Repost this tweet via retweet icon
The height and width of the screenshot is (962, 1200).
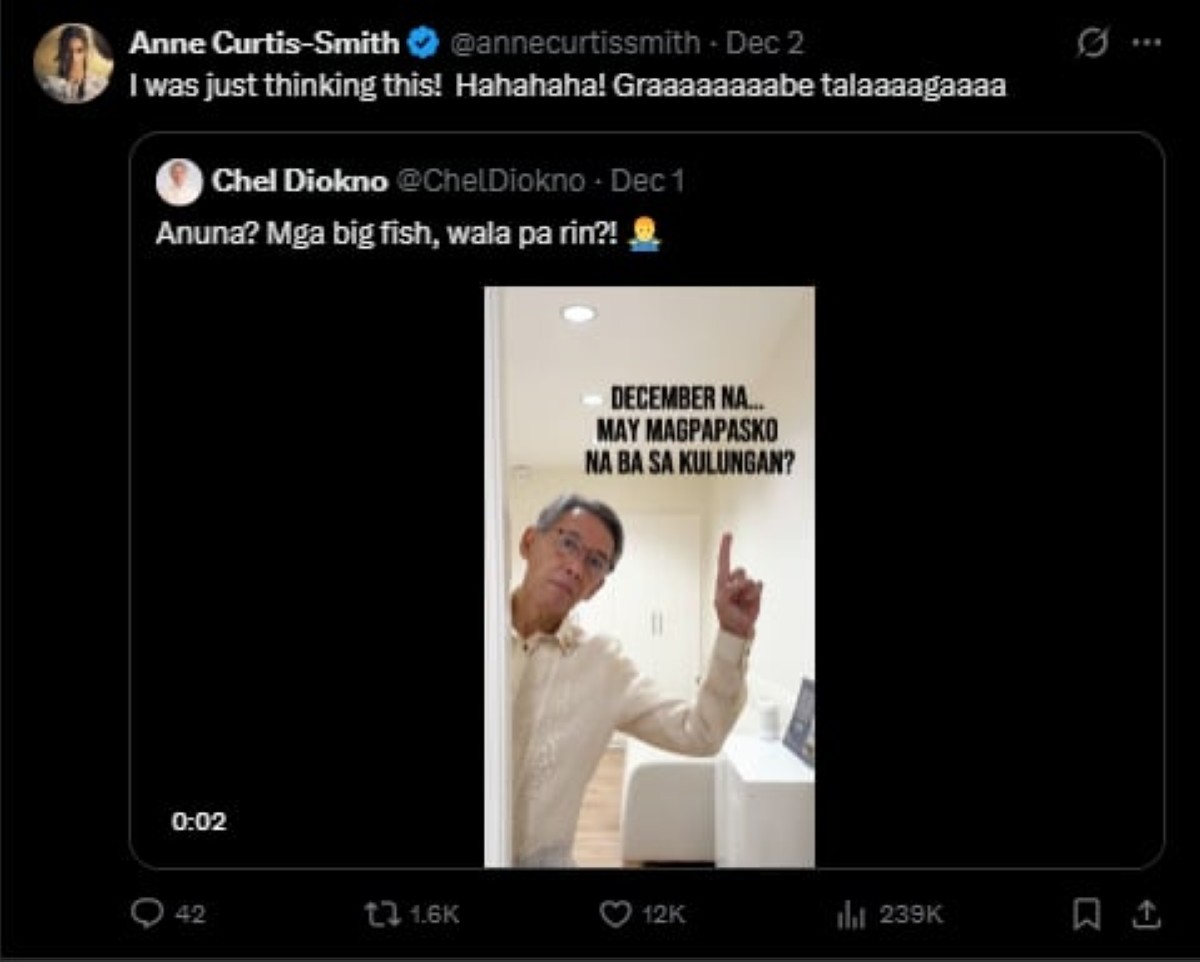(x=380, y=914)
